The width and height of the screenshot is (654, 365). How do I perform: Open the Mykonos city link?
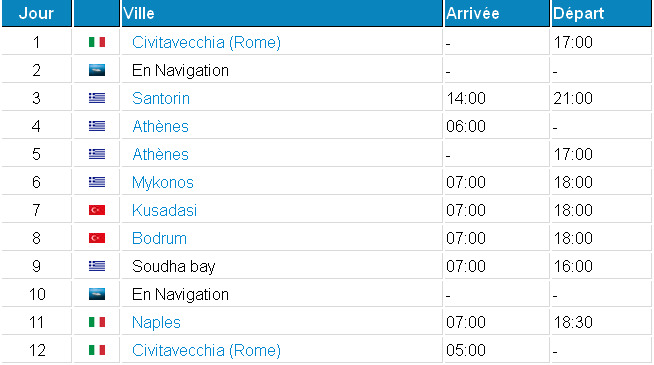(x=163, y=183)
